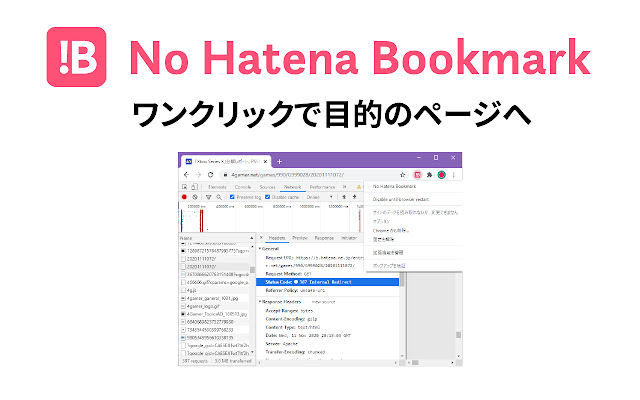Screen dimensions: 640x400
Task: Switch to the Performance tab
Action: click(322, 187)
